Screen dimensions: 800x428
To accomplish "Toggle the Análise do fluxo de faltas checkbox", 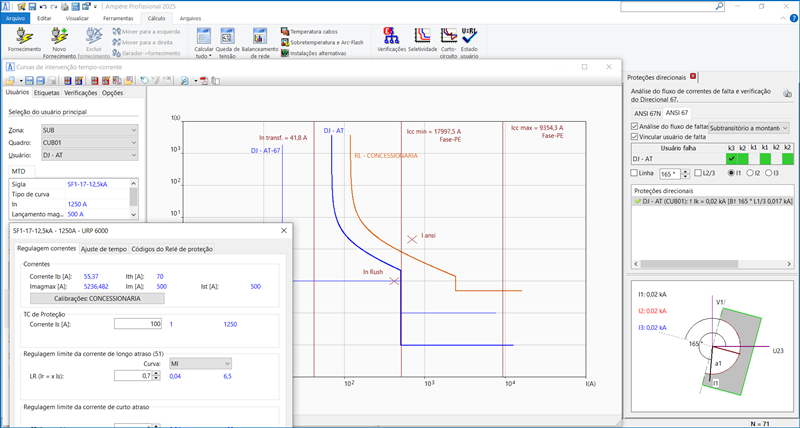I will click(634, 126).
